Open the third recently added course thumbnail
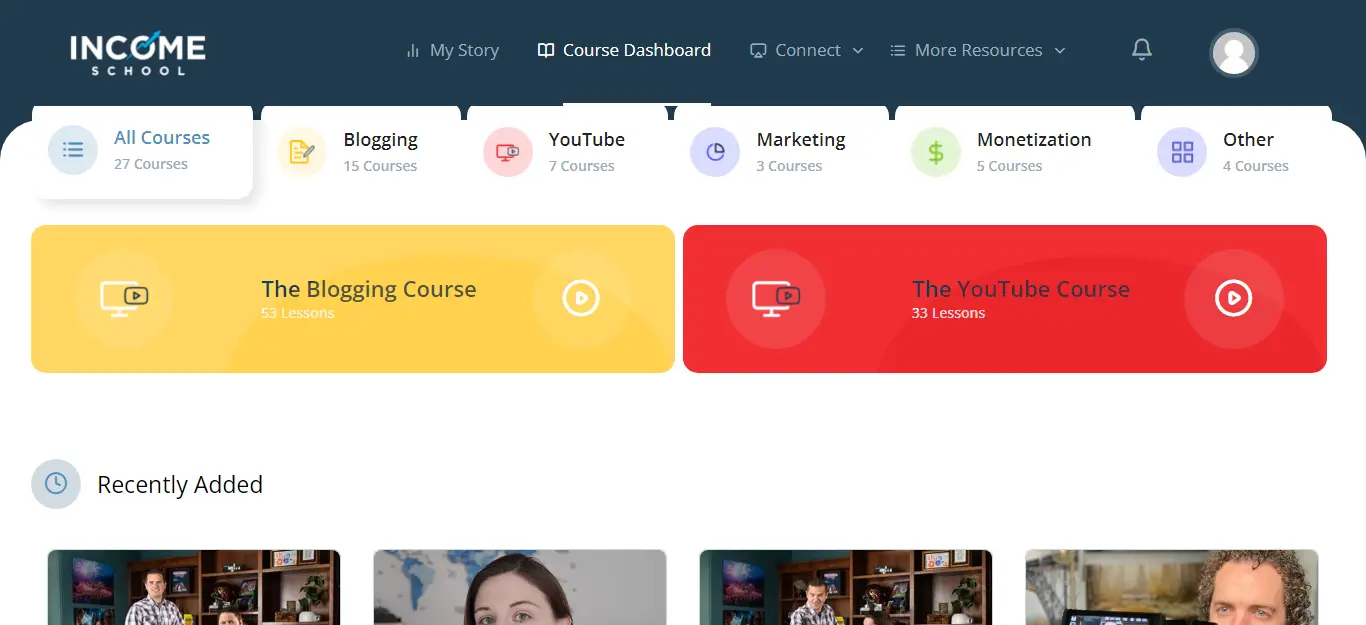This screenshot has height=625, width=1366. coord(846,587)
